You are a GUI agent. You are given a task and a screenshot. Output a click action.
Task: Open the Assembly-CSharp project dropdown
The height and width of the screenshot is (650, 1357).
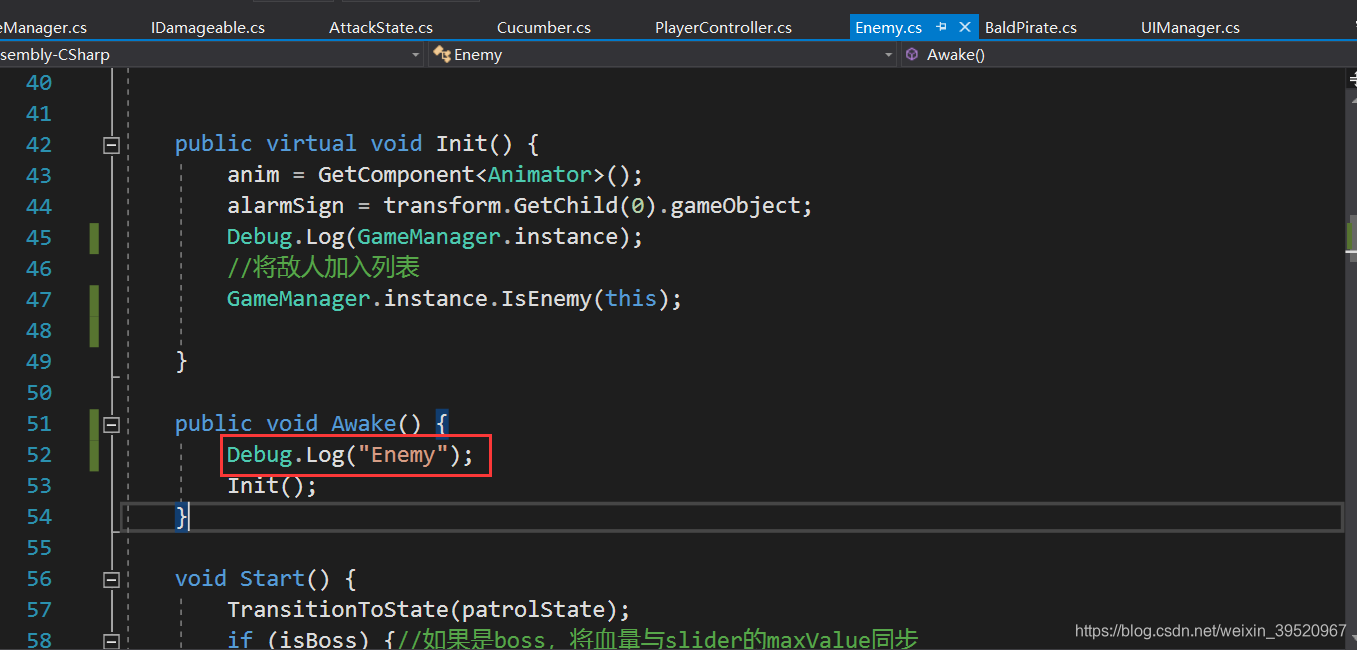click(416, 55)
